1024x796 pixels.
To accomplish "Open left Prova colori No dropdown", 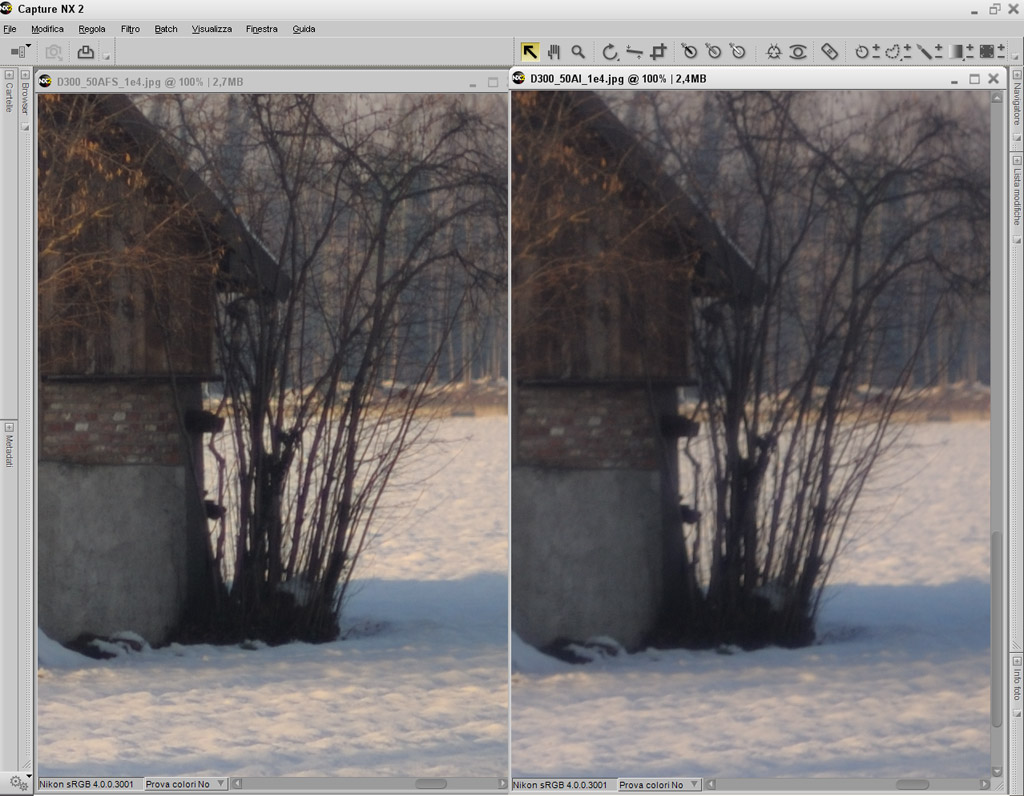I will click(x=185, y=784).
